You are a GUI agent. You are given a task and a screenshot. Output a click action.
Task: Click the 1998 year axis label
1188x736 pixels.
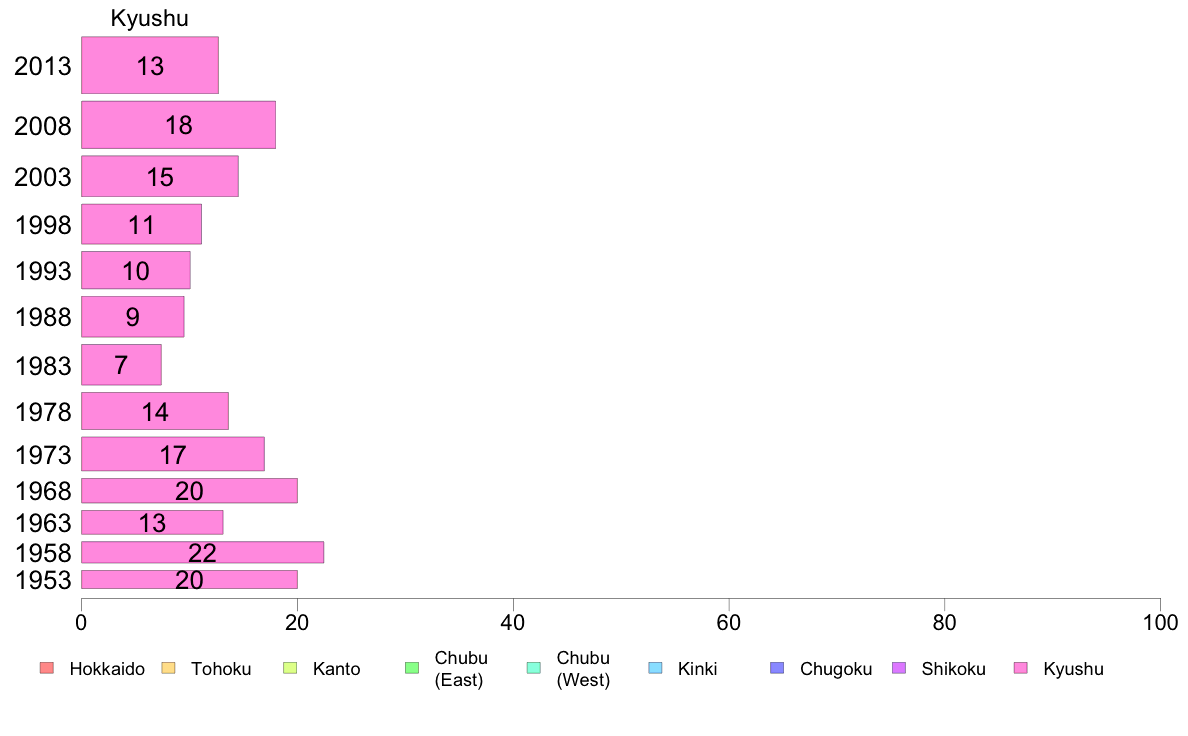point(43,225)
